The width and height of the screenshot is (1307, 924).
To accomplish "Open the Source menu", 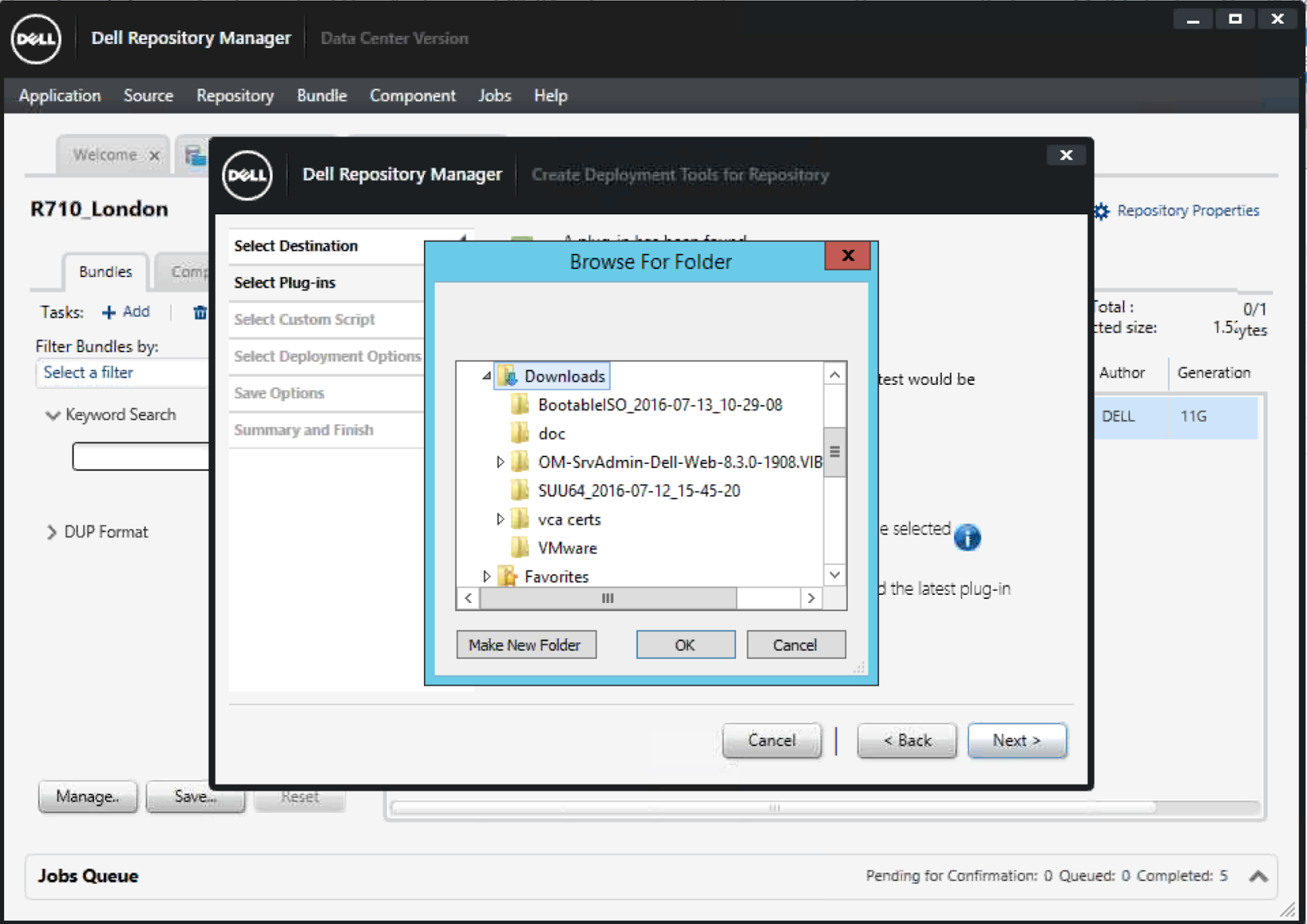I will (x=148, y=96).
